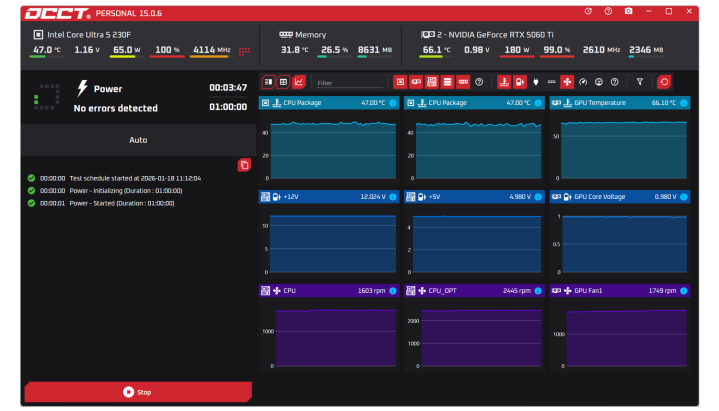Type in the sensor Filter field
Image resolution: width=719 pixels, height=411 pixels.
tap(347, 82)
